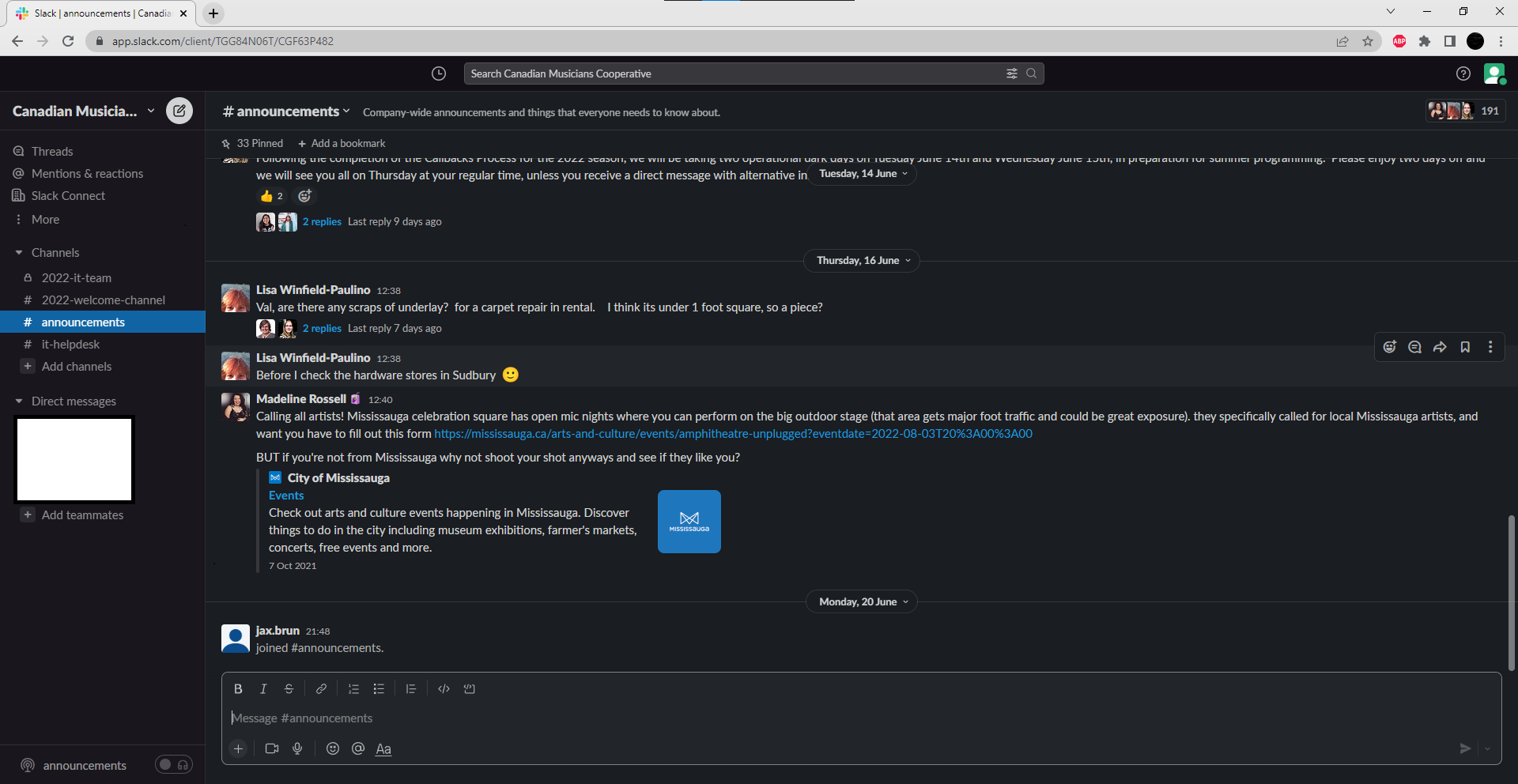Click the search magnifier icon
This screenshot has width=1518, height=784.
[x=1031, y=73]
